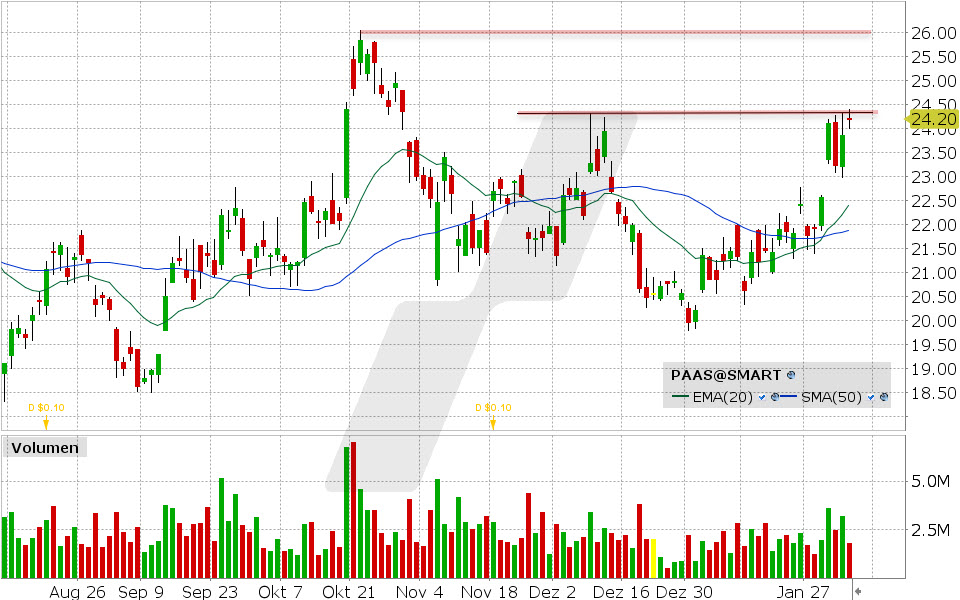The width and height of the screenshot is (960, 600).
Task: Click the Dez 30 date label
Action: (684, 592)
